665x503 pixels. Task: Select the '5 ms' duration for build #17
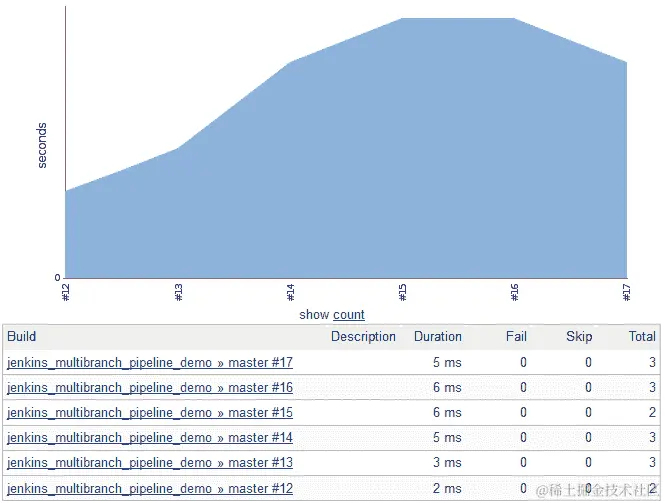447,363
